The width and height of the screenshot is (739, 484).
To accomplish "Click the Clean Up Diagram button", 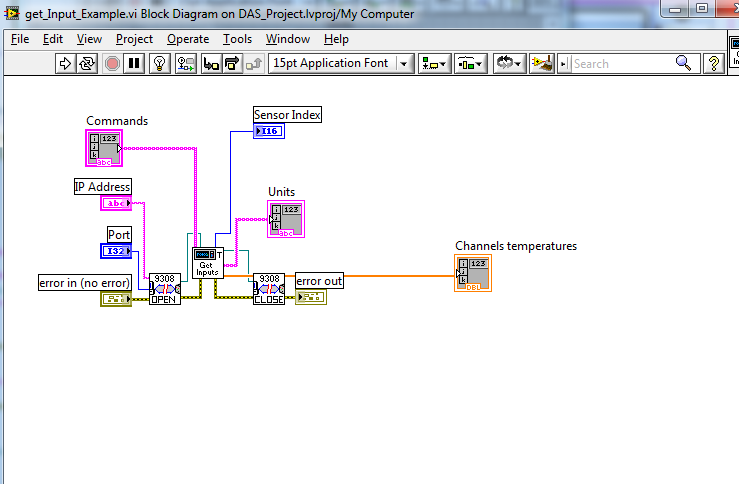I will pyautogui.click(x=543, y=63).
